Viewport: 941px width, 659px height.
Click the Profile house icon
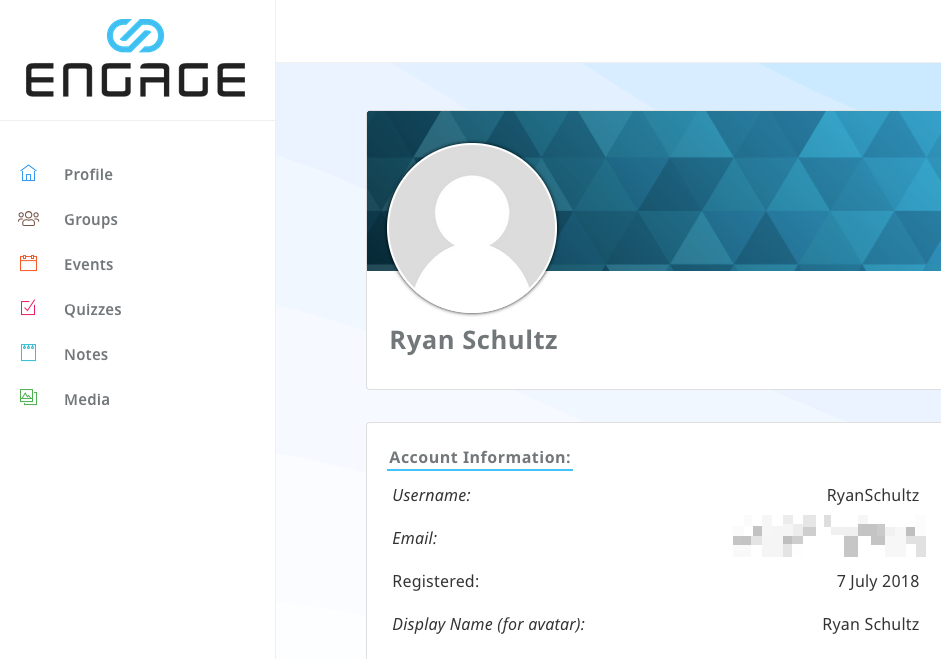tap(28, 174)
